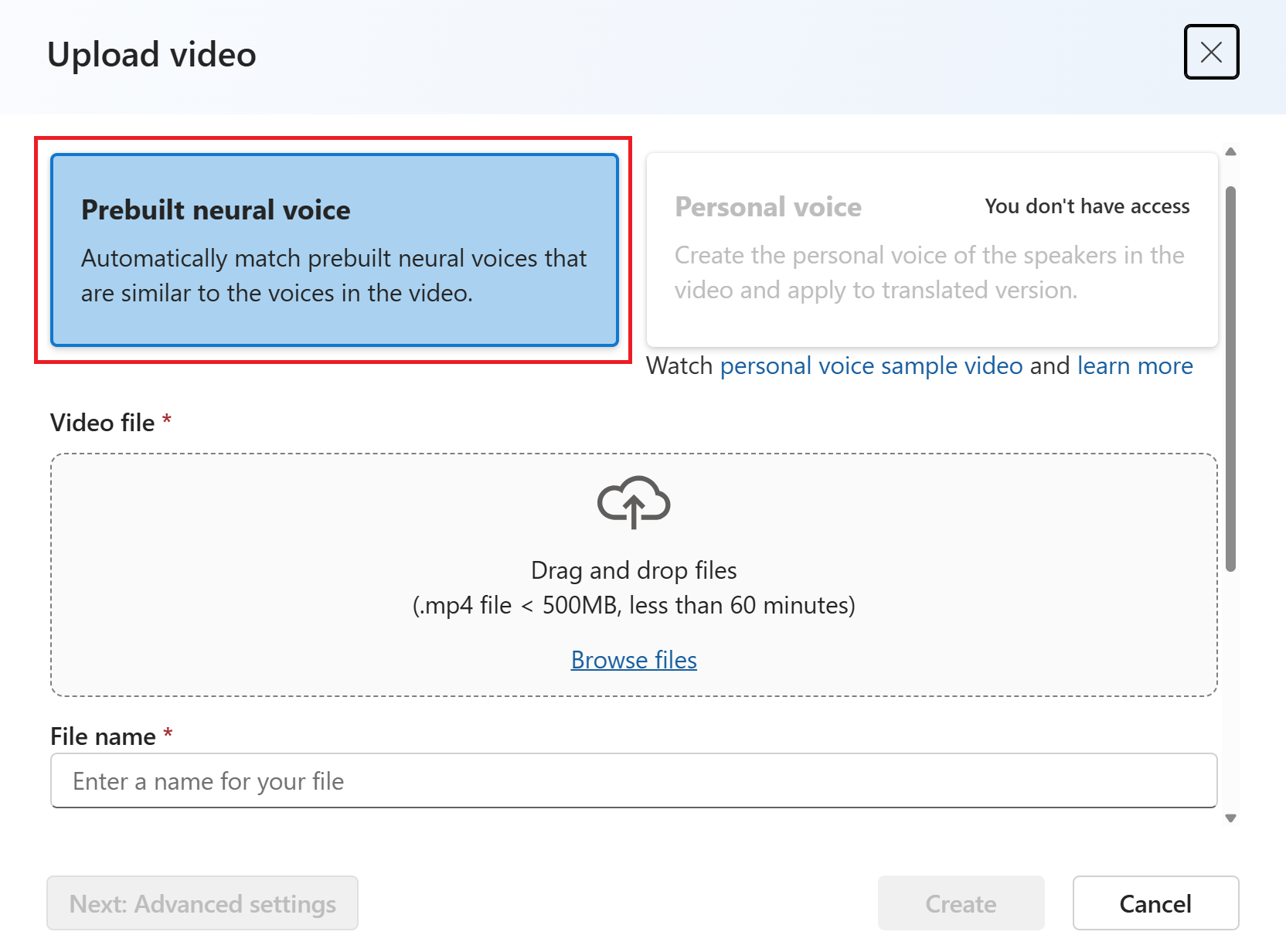
Task: Cancel the video upload
Action: coord(1155,903)
